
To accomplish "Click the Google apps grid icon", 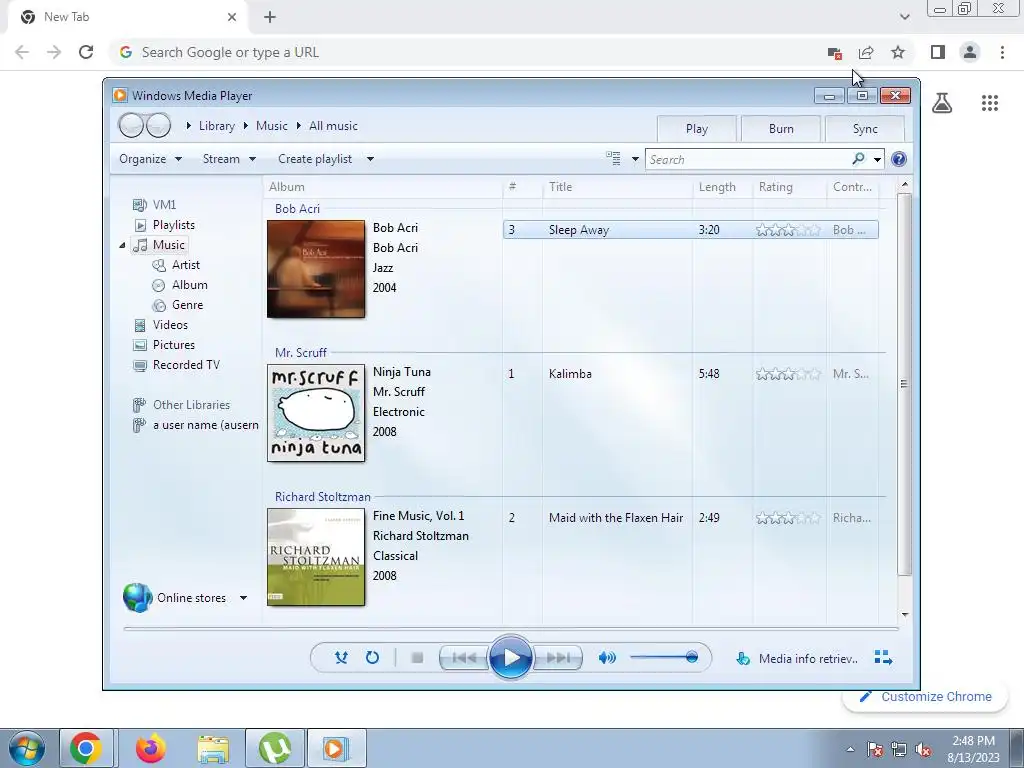I will click(990, 103).
